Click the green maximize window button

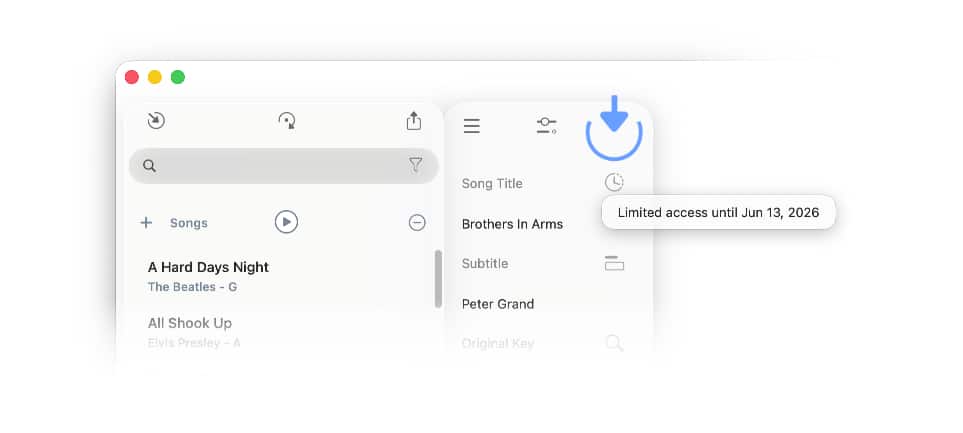[177, 77]
